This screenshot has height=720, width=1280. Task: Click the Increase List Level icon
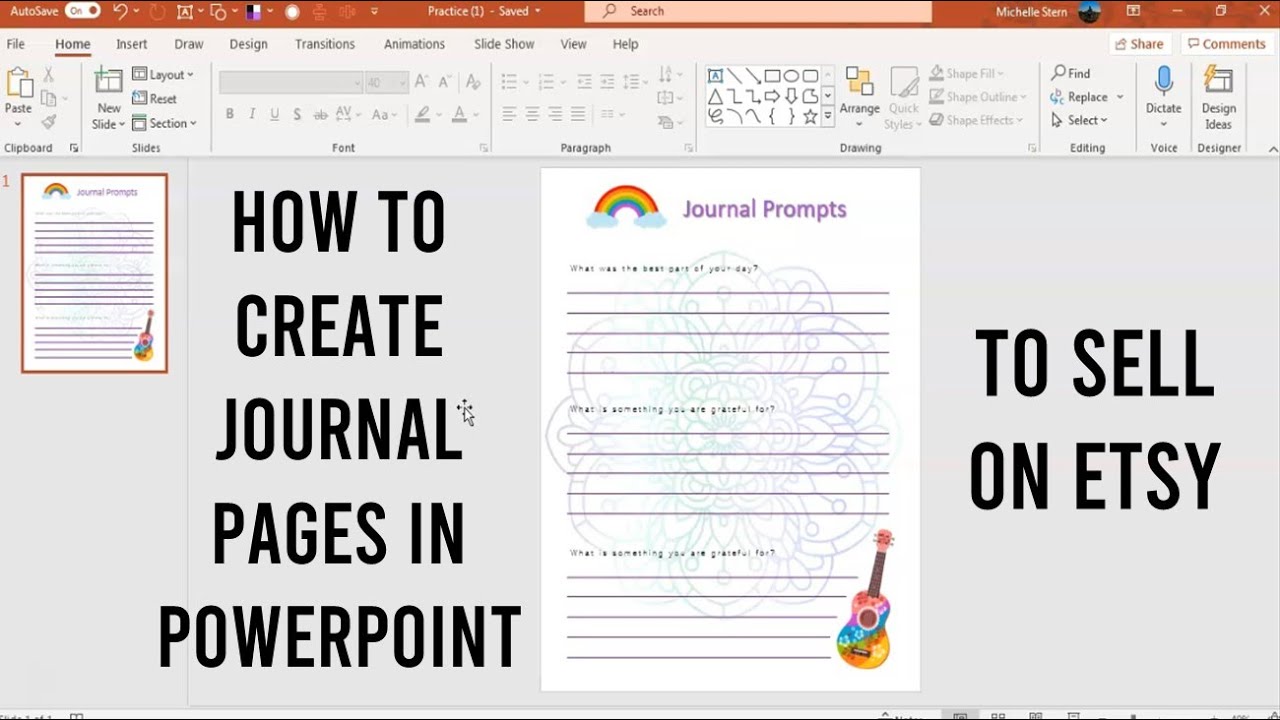tap(605, 82)
